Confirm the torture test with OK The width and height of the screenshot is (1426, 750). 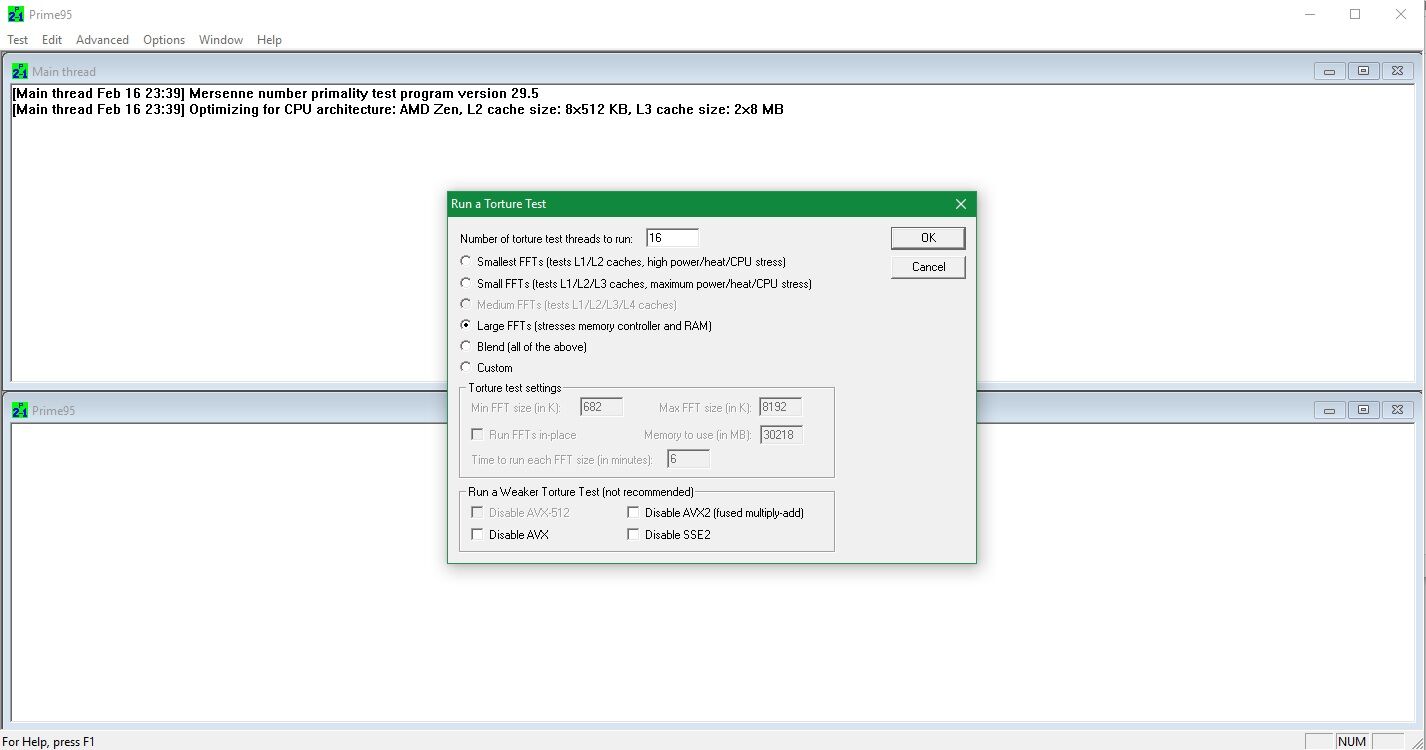(x=928, y=238)
